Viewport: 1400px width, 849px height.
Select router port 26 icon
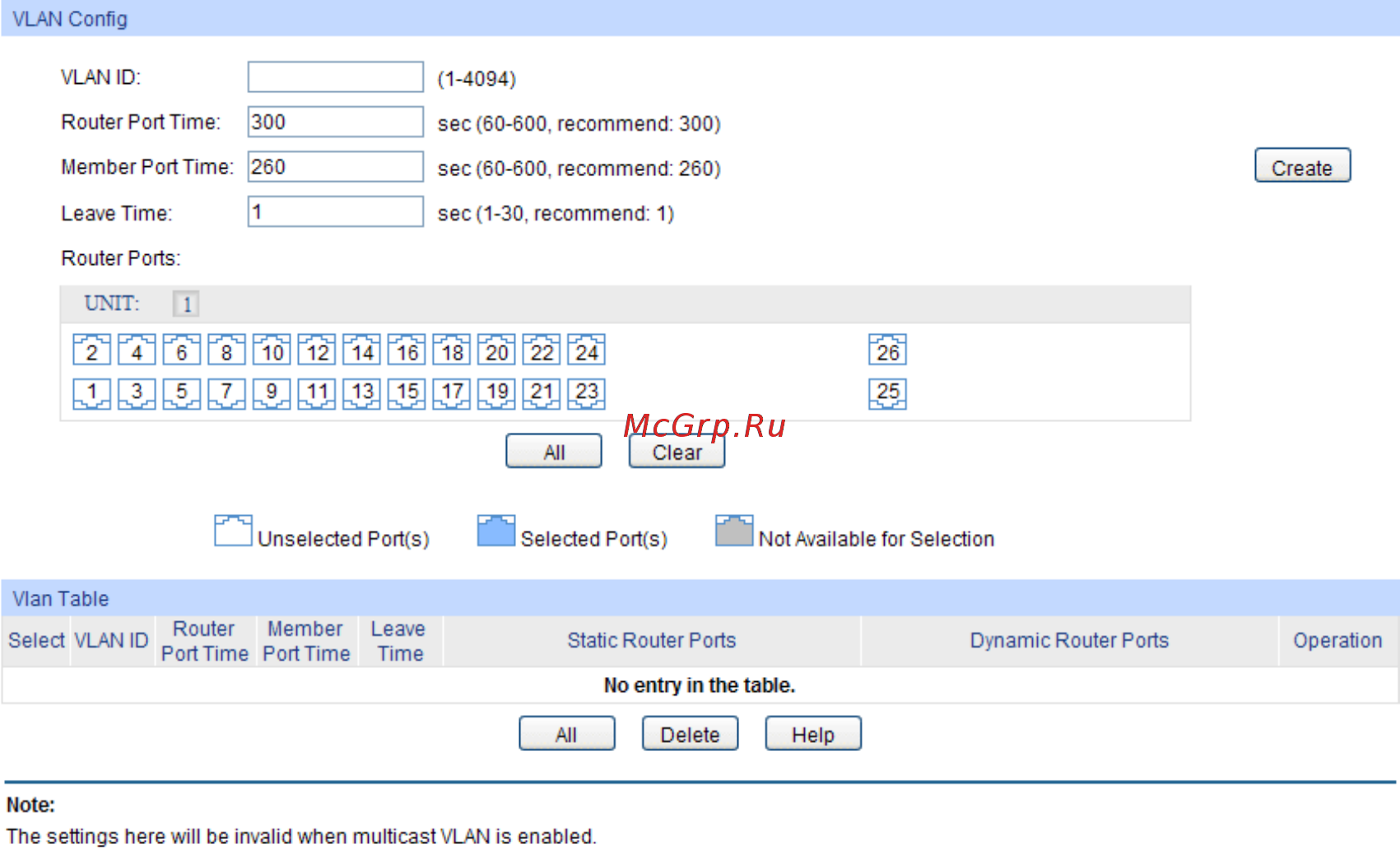point(887,350)
